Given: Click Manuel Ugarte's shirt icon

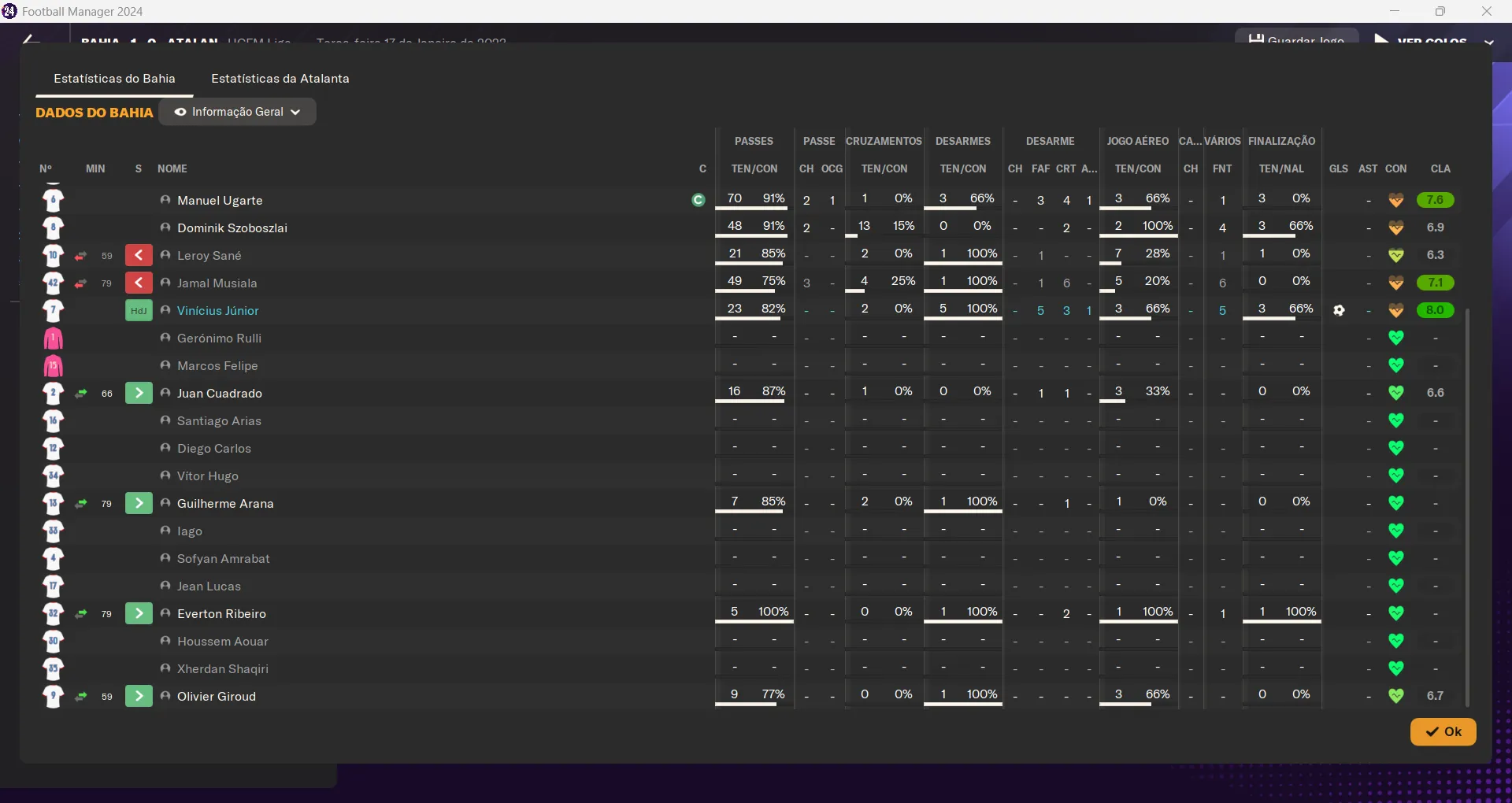Looking at the screenshot, I should [53, 200].
